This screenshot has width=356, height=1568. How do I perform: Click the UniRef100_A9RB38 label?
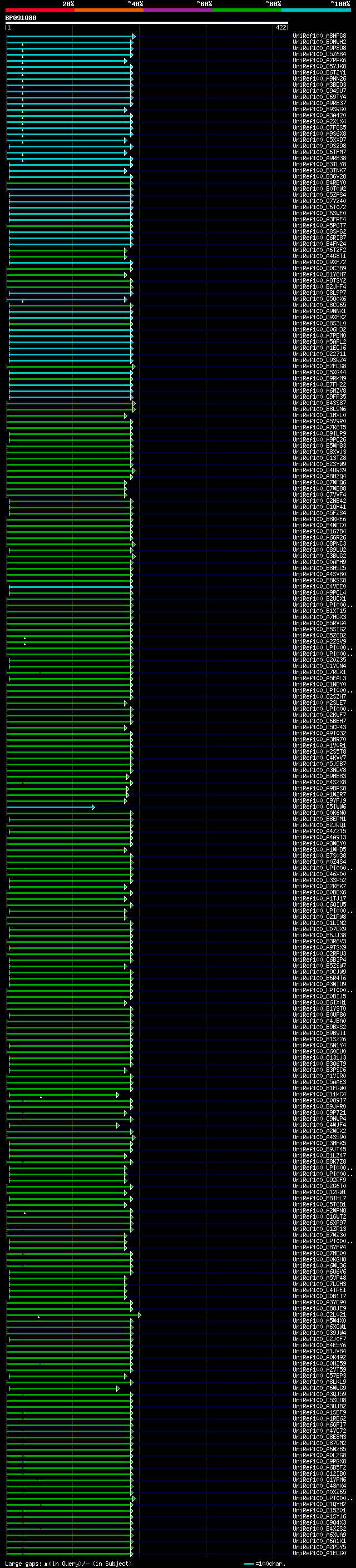tap(319, 159)
